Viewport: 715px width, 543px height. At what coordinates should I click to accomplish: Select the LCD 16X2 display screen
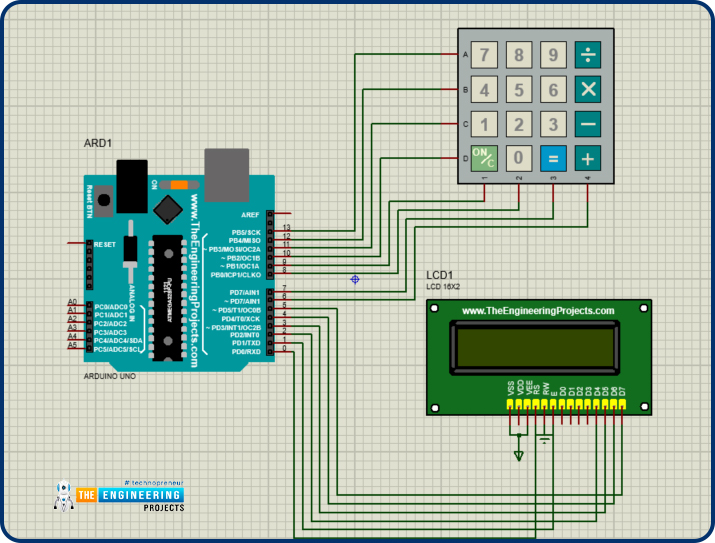[x=536, y=346]
